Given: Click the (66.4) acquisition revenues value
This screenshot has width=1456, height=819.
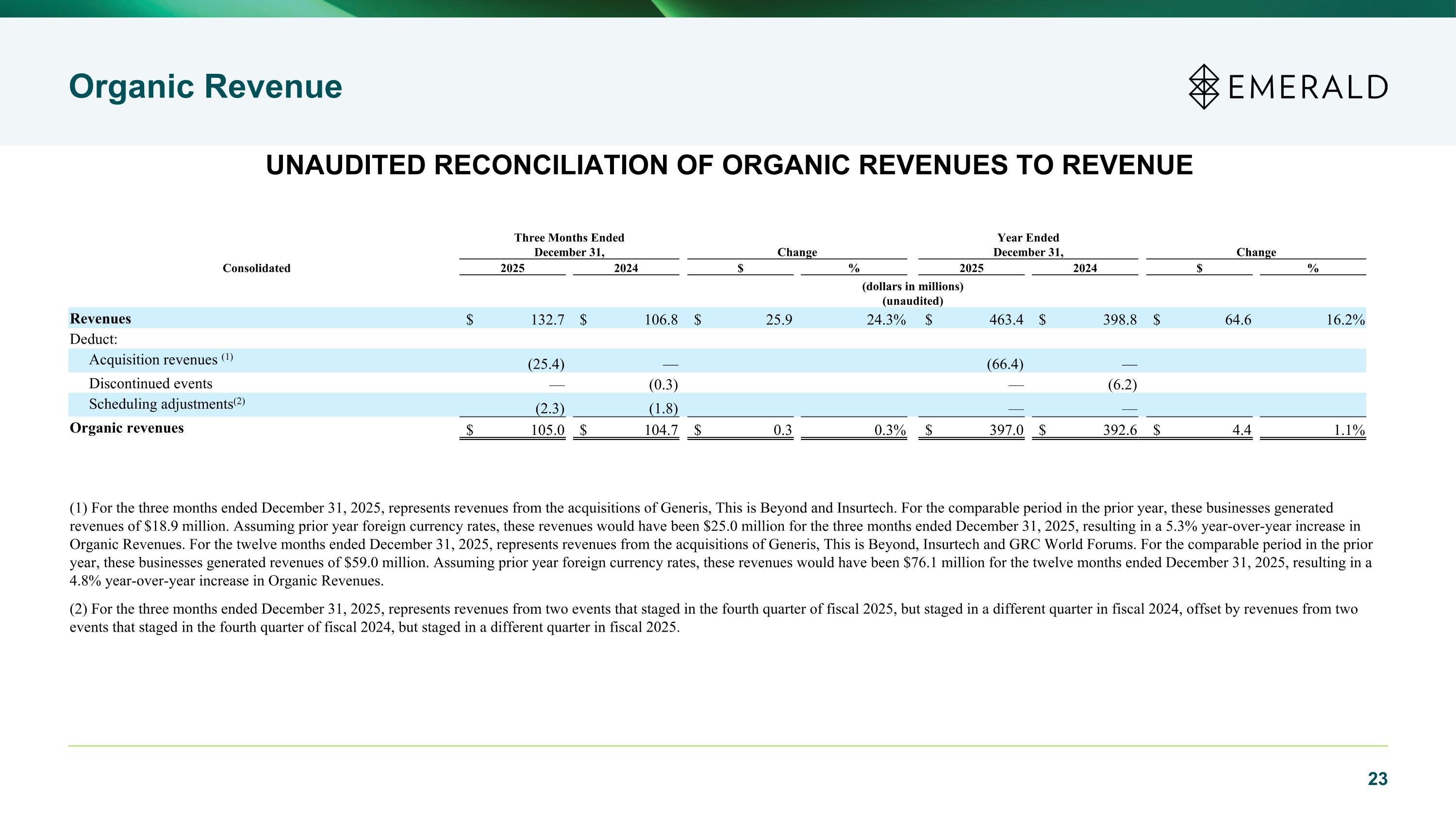Looking at the screenshot, I should coord(1005,364).
